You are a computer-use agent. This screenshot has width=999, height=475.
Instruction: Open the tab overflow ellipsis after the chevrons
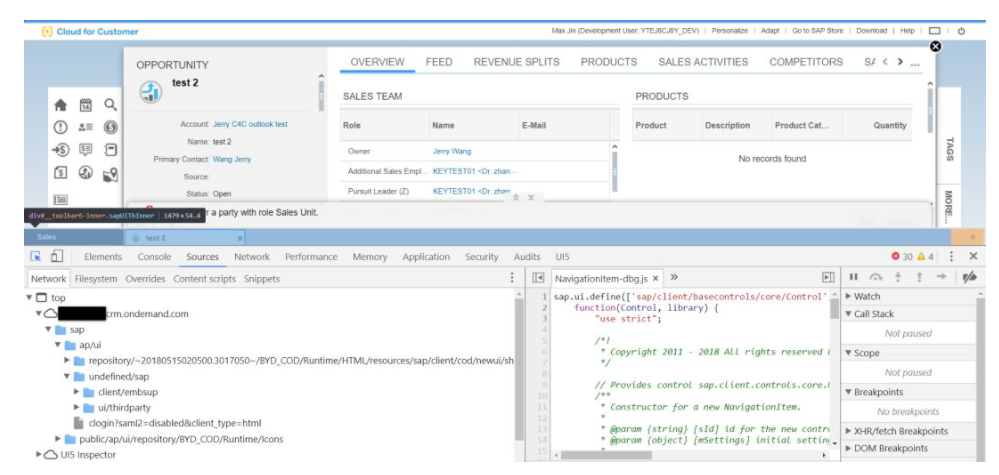coord(915,64)
